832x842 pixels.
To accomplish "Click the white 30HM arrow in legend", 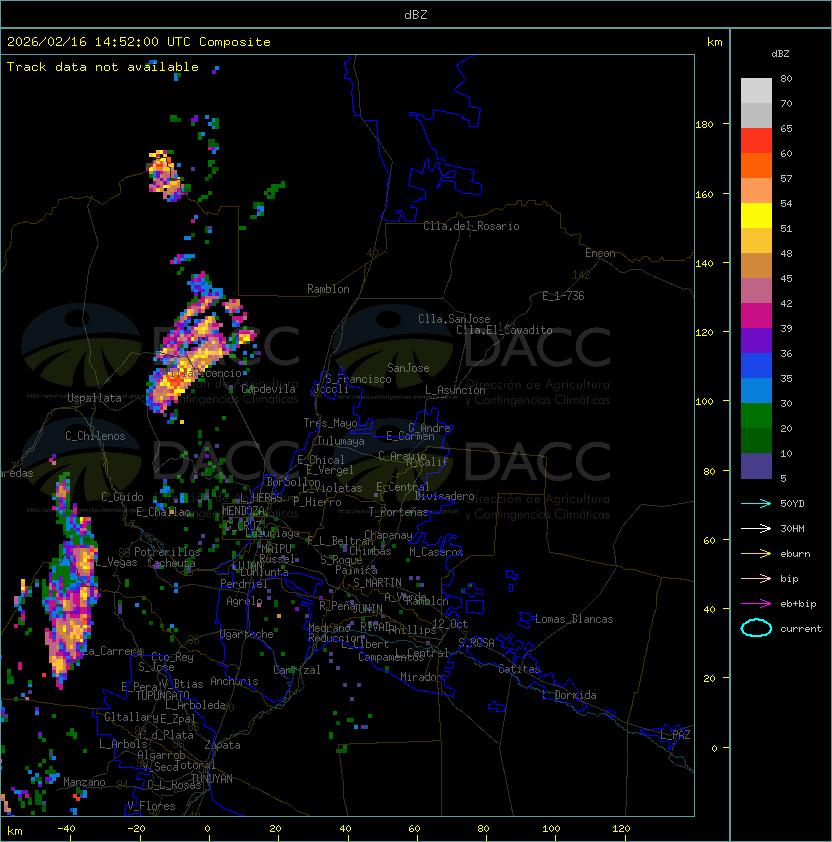I will (x=756, y=528).
